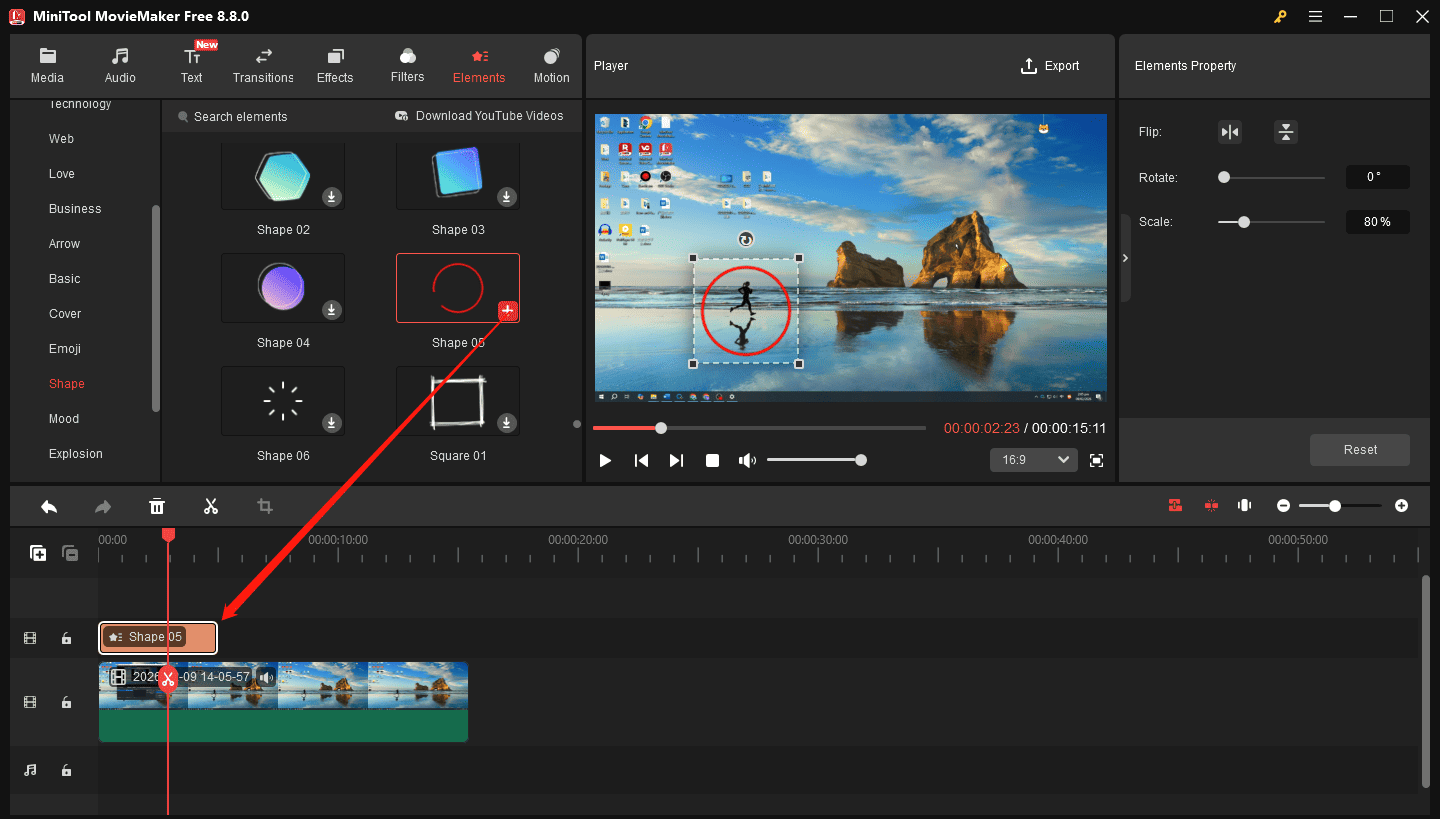
Task: Download the Shape 02 element
Action: coord(332,197)
